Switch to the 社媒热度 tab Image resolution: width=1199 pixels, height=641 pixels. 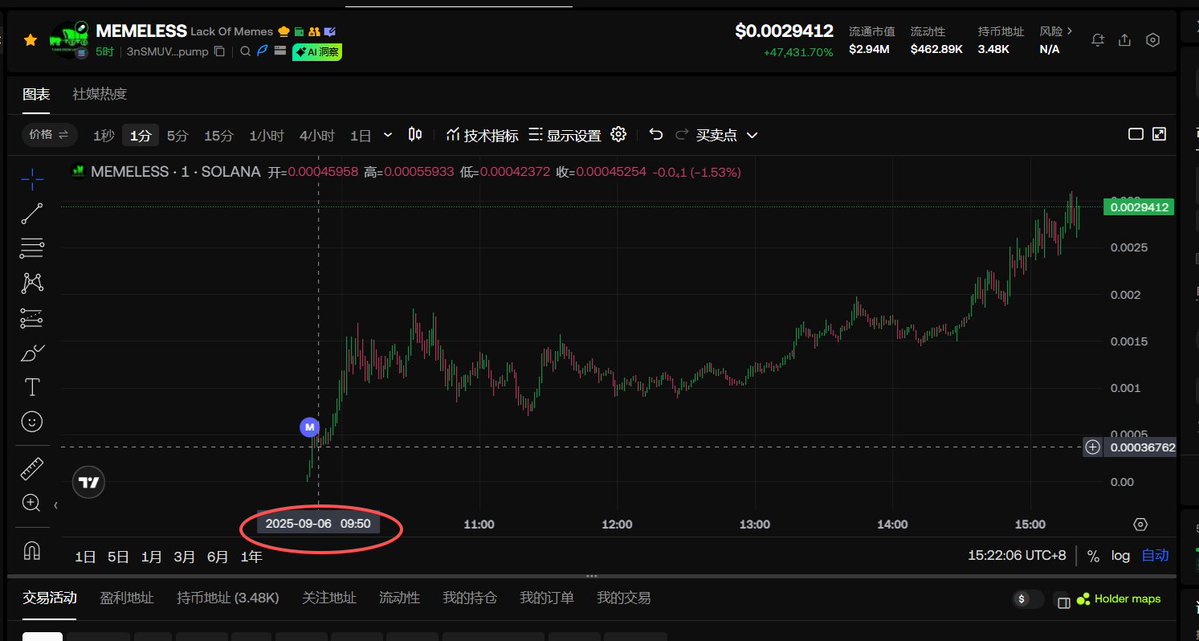tap(99, 94)
